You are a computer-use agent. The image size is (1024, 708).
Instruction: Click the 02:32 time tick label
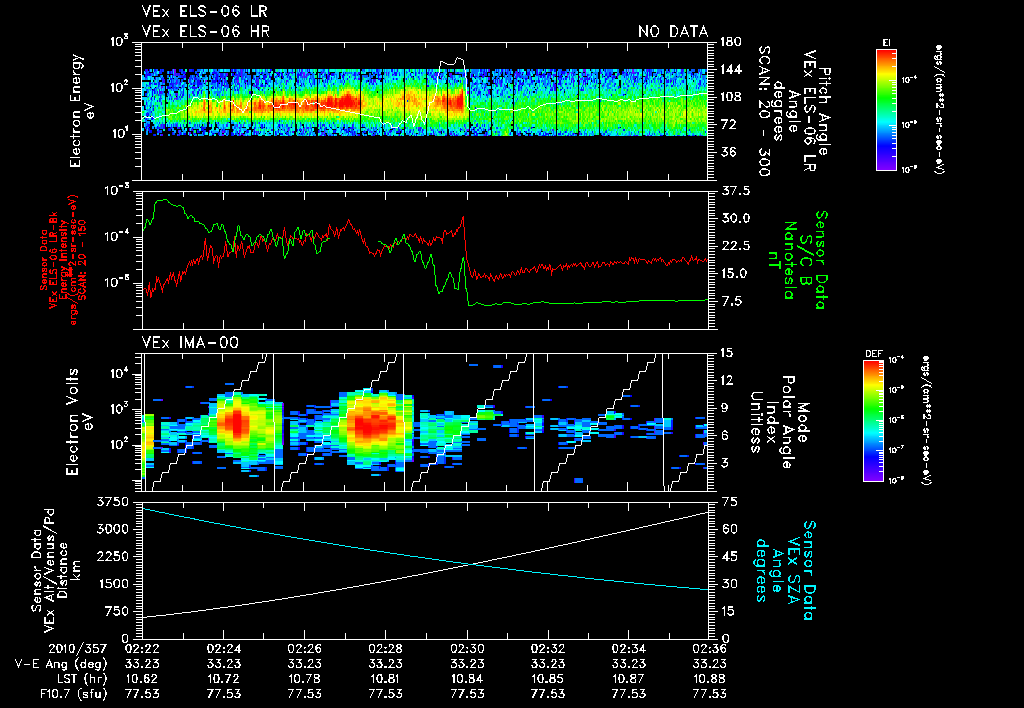[547, 649]
